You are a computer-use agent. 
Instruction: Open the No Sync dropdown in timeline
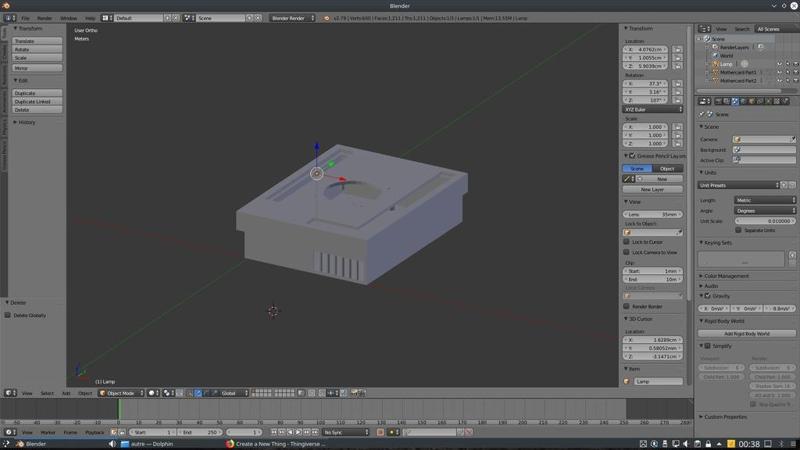[346, 432]
